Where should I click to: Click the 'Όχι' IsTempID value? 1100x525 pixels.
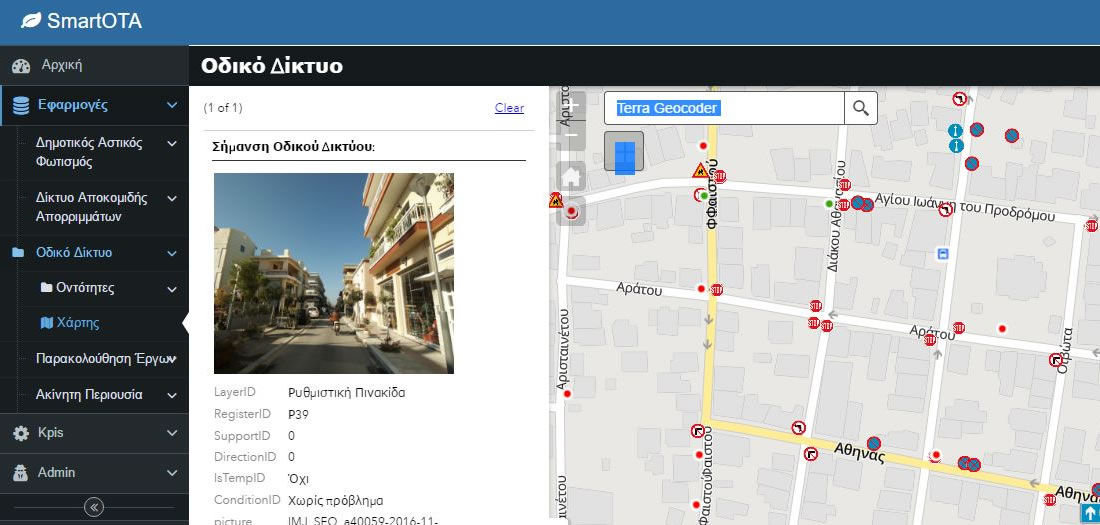pos(298,479)
